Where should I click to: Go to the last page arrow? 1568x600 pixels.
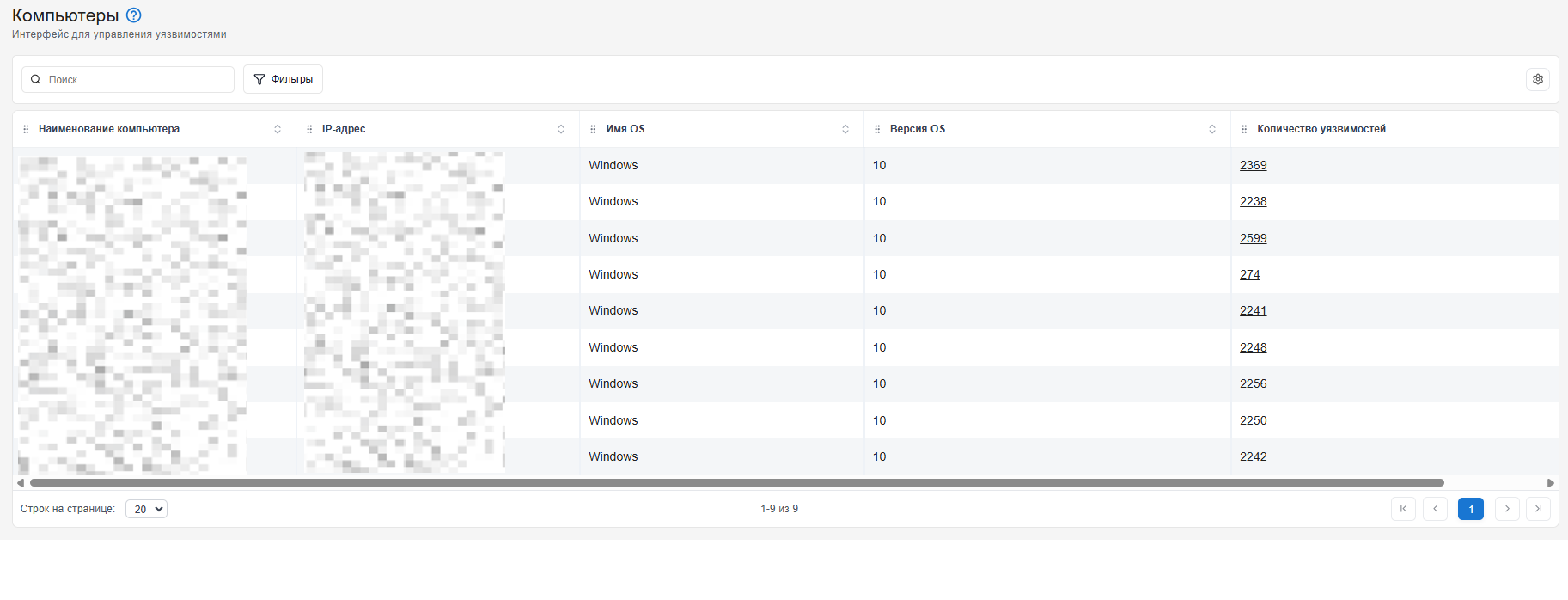[1538, 509]
